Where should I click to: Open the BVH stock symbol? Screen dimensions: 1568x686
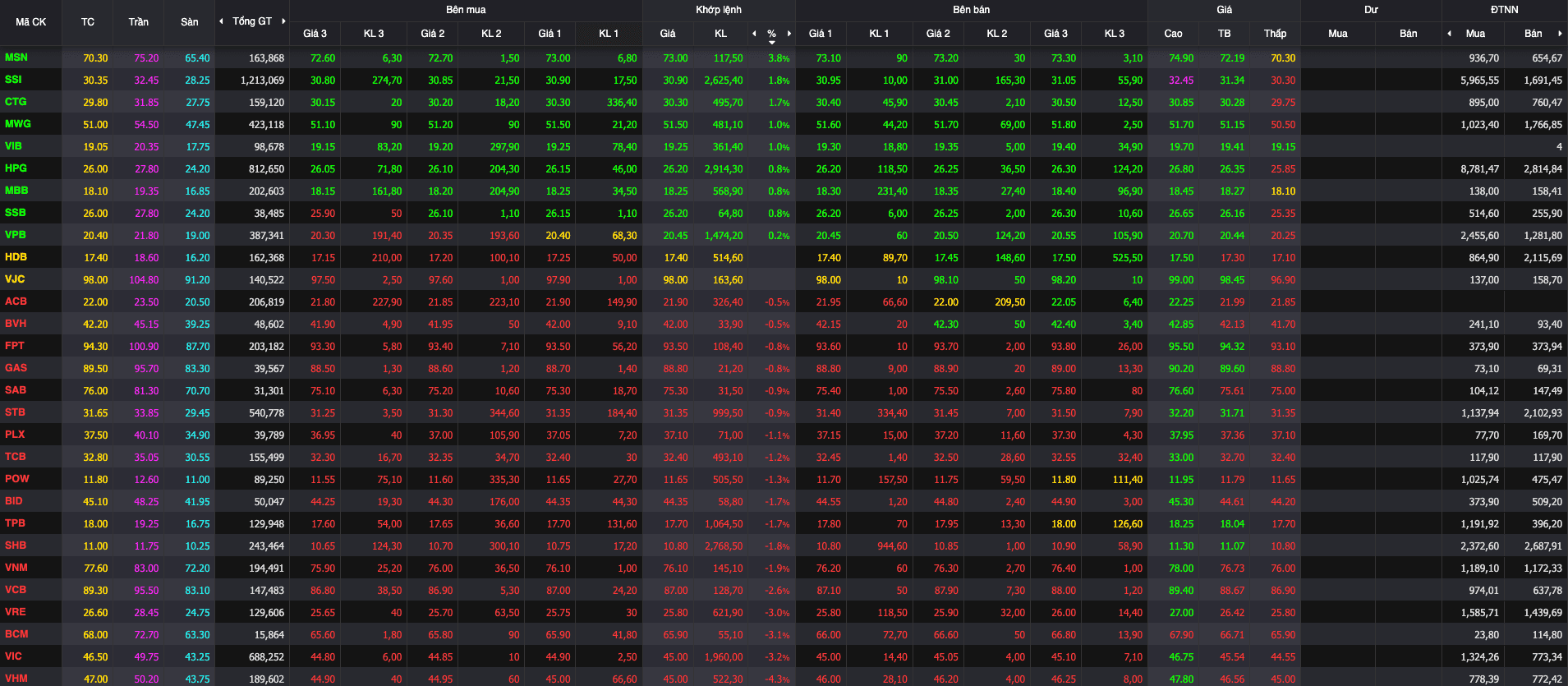tap(16, 324)
